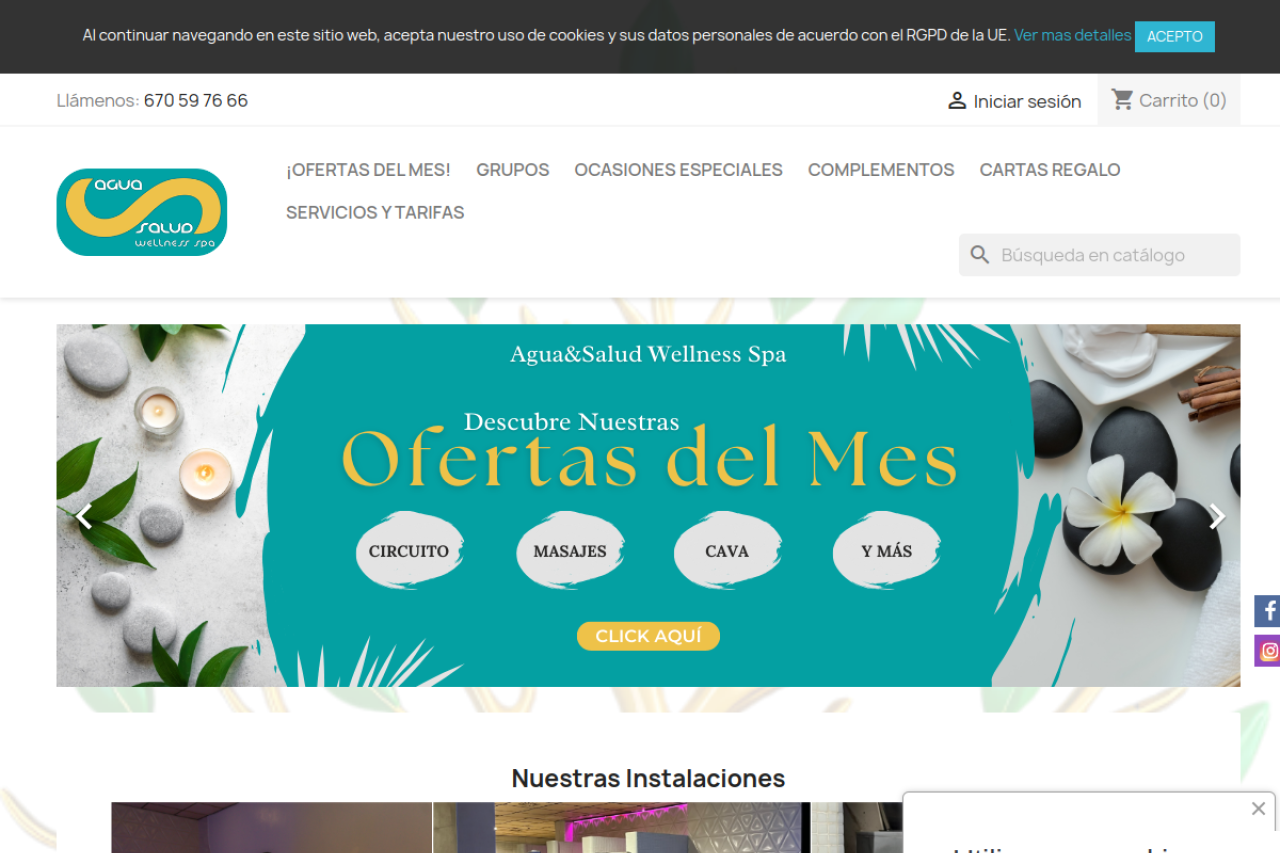Select Ocasiones Especiales in navigation
This screenshot has height=853, width=1280.
tap(678, 170)
